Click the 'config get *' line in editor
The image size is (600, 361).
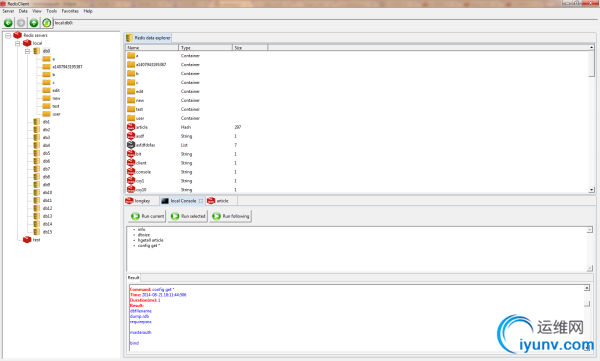click(x=149, y=245)
